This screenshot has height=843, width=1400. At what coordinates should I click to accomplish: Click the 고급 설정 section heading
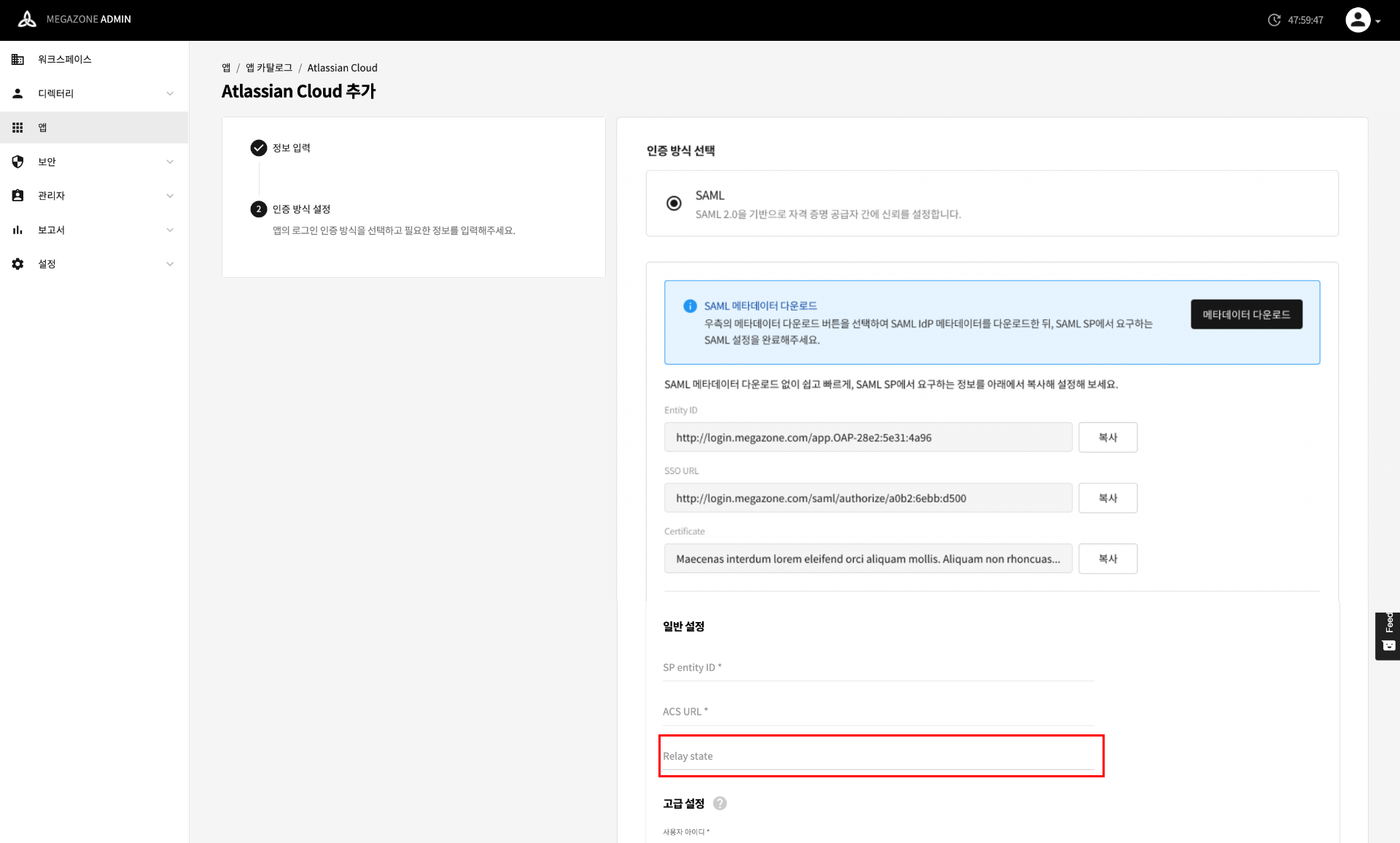click(683, 804)
